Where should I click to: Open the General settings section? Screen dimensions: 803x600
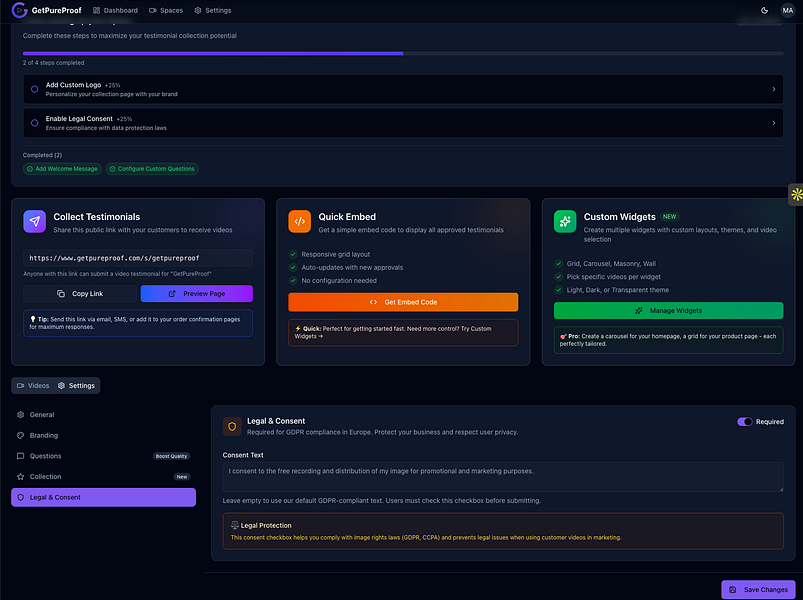tap(103, 415)
